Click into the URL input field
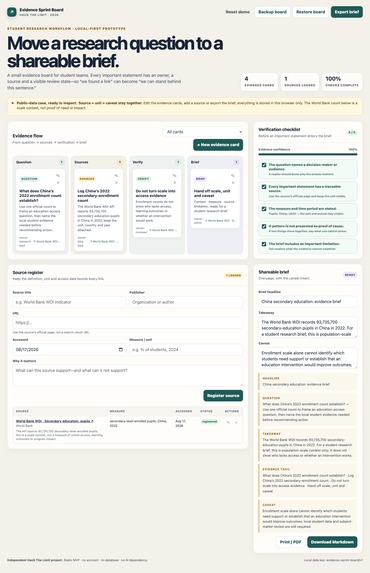This screenshot has height=573, width=370. click(x=128, y=323)
